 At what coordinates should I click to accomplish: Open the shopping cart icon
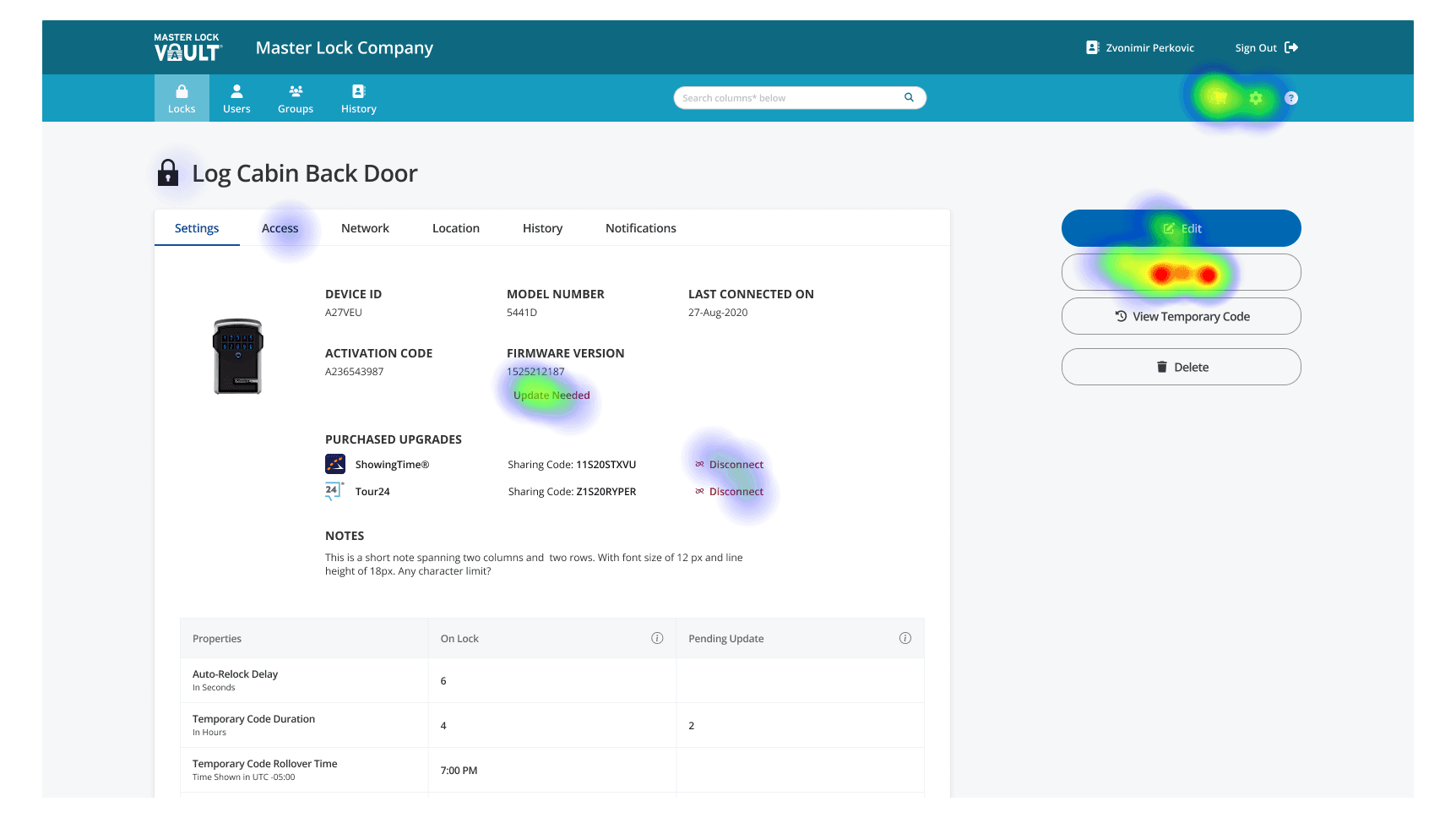coord(1219,98)
